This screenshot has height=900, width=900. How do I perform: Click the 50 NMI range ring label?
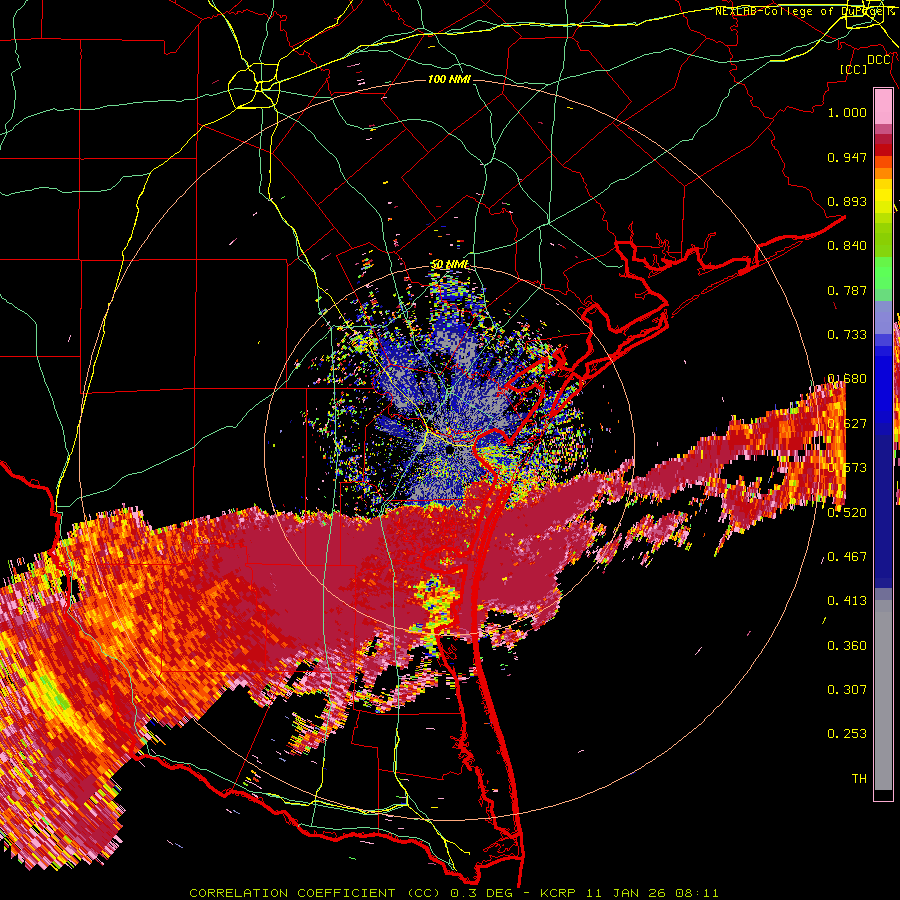(449, 265)
